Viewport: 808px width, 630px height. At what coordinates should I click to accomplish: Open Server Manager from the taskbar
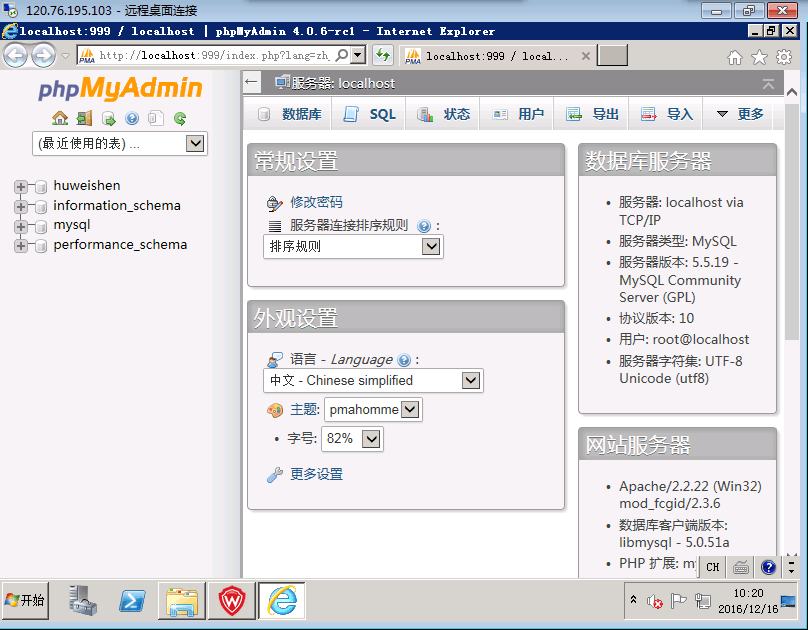pos(82,601)
